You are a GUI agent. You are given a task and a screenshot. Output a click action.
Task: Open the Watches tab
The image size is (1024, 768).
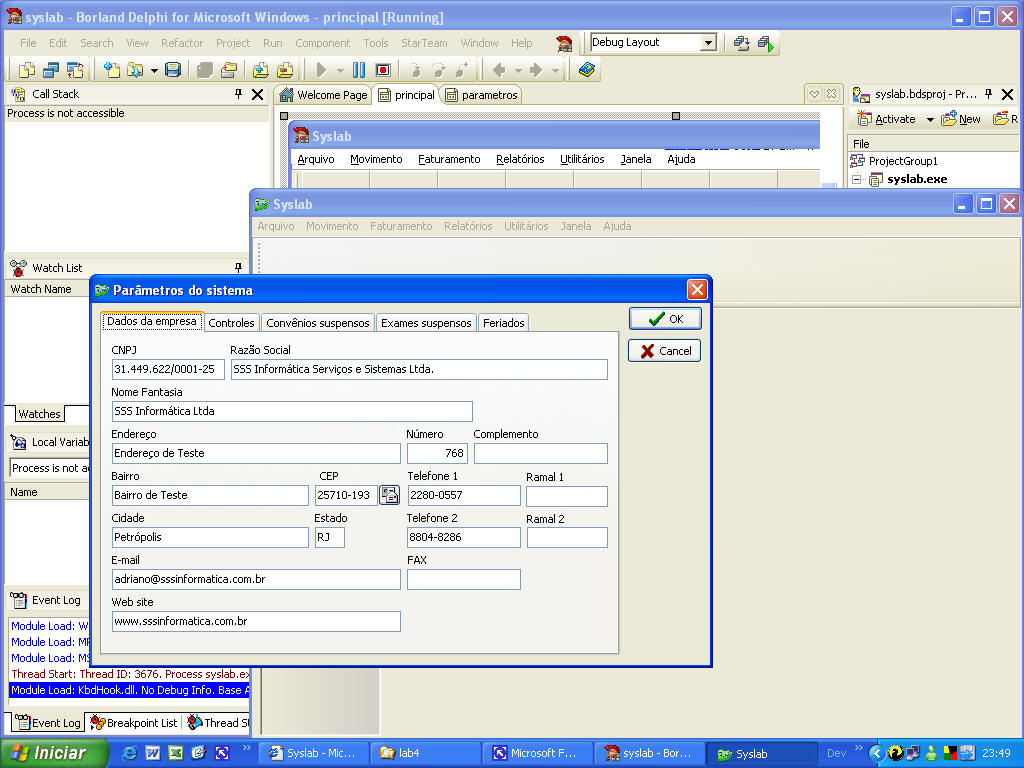39,413
